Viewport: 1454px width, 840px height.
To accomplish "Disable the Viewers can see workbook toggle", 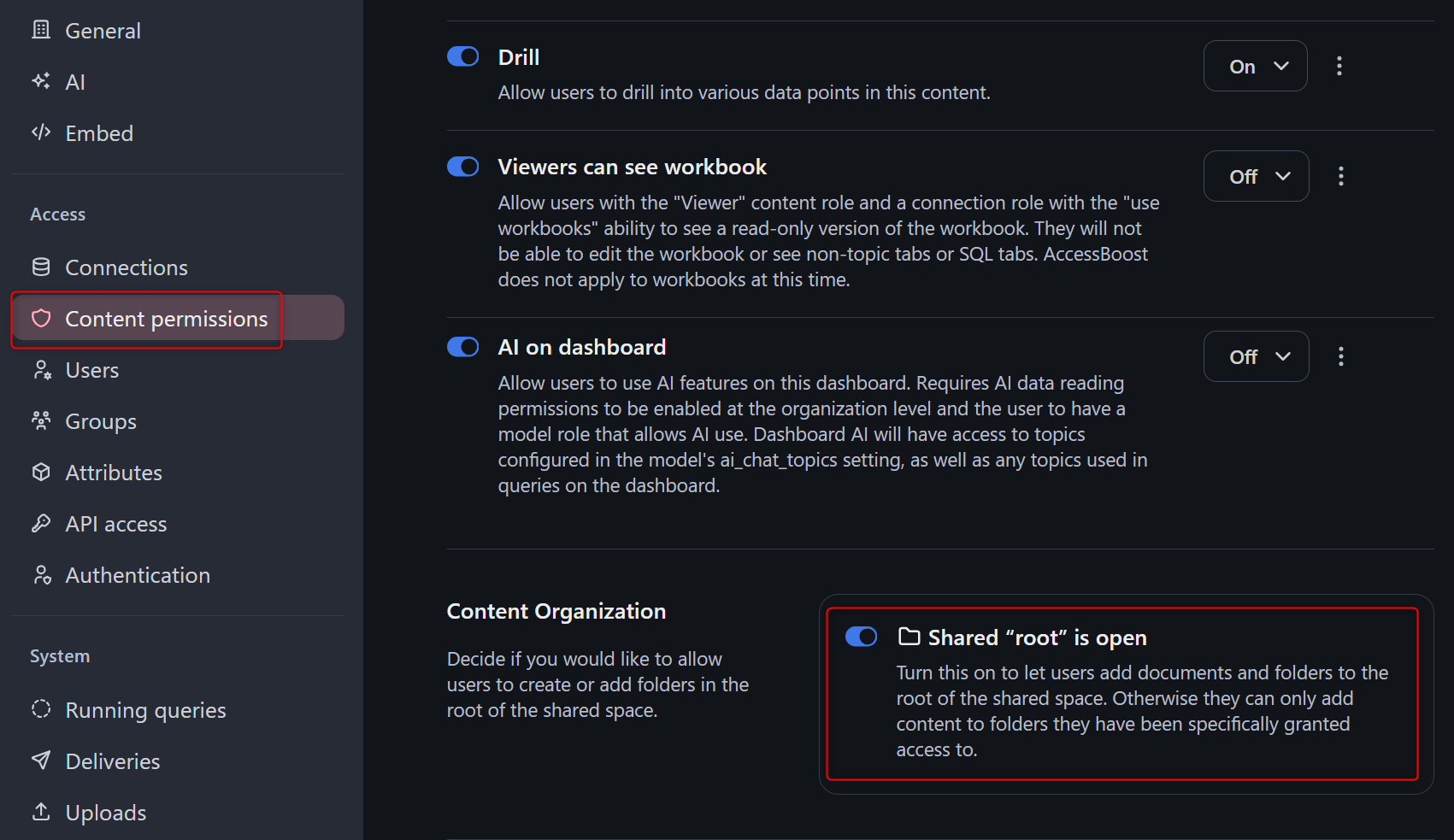I will tap(463, 167).
